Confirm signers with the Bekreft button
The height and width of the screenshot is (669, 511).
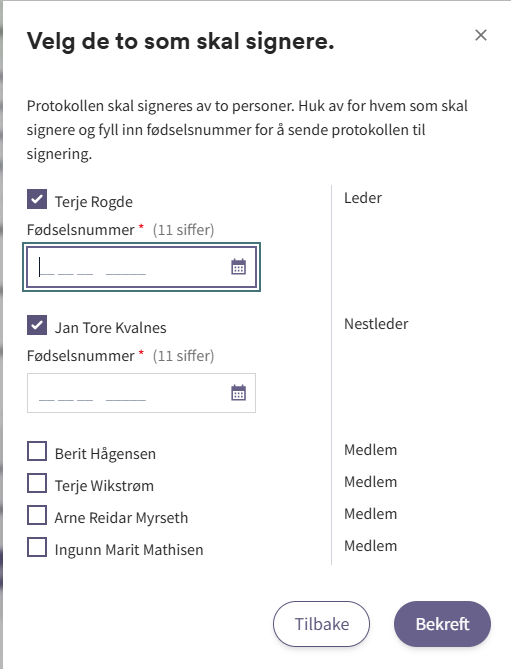coord(442,624)
